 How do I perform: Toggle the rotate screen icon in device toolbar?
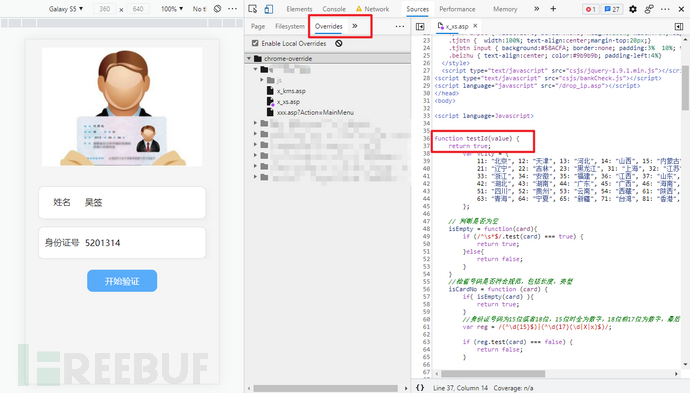(217, 9)
